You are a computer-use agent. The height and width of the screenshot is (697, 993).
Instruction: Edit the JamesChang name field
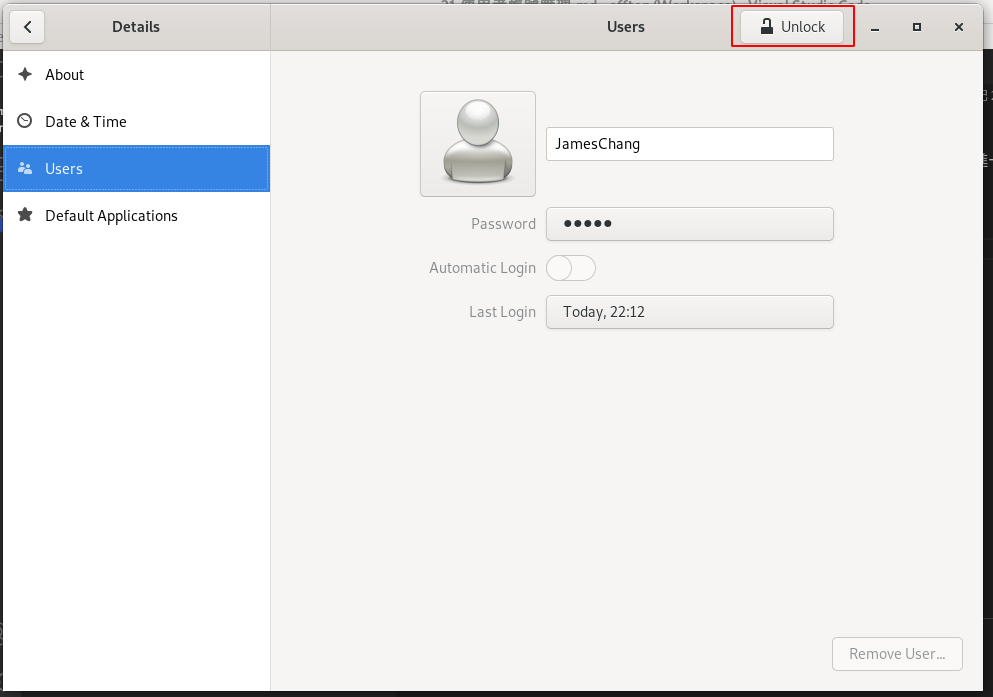690,144
